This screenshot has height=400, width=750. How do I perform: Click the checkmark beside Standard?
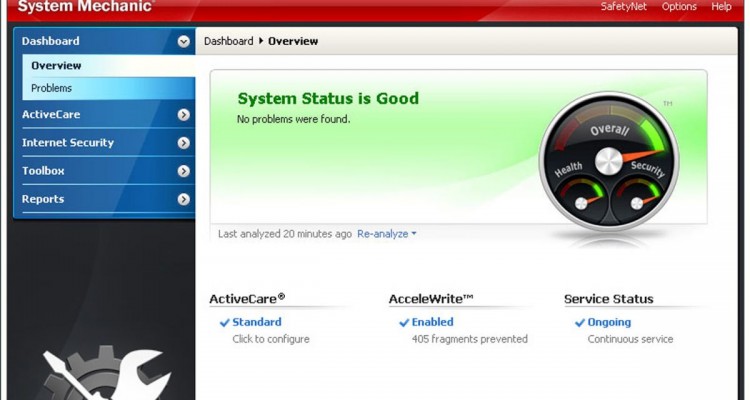pyautogui.click(x=224, y=323)
